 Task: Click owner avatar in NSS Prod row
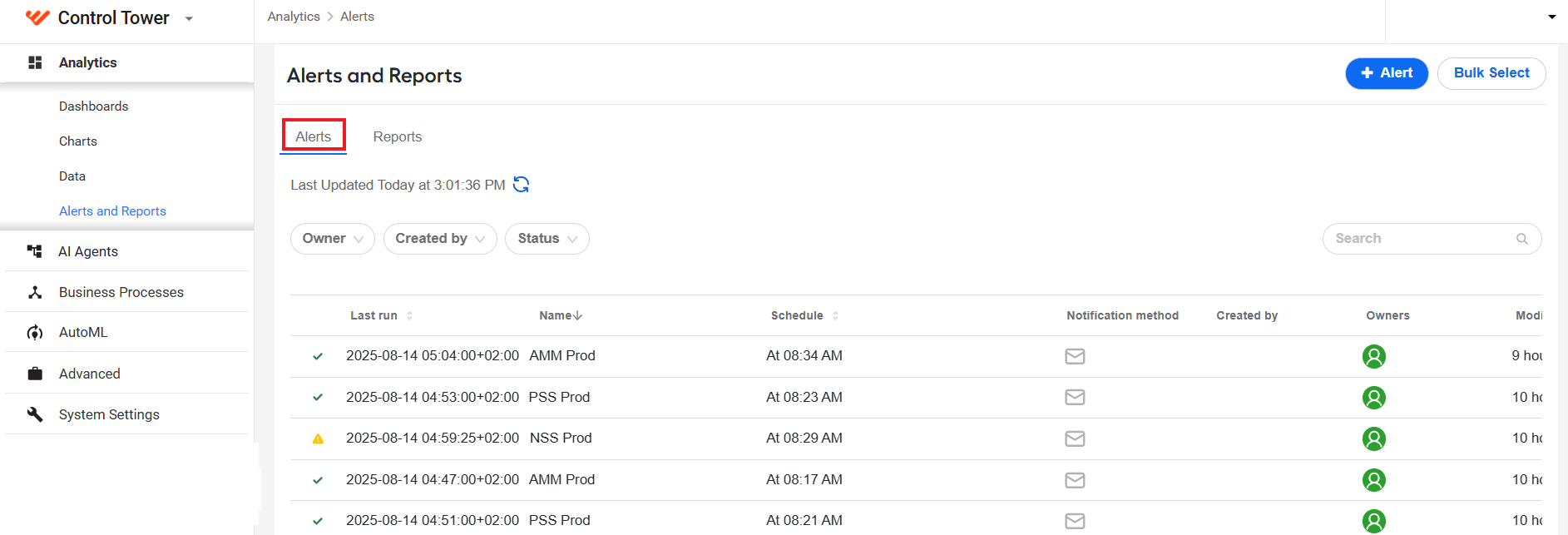(x=1374, y=438)
